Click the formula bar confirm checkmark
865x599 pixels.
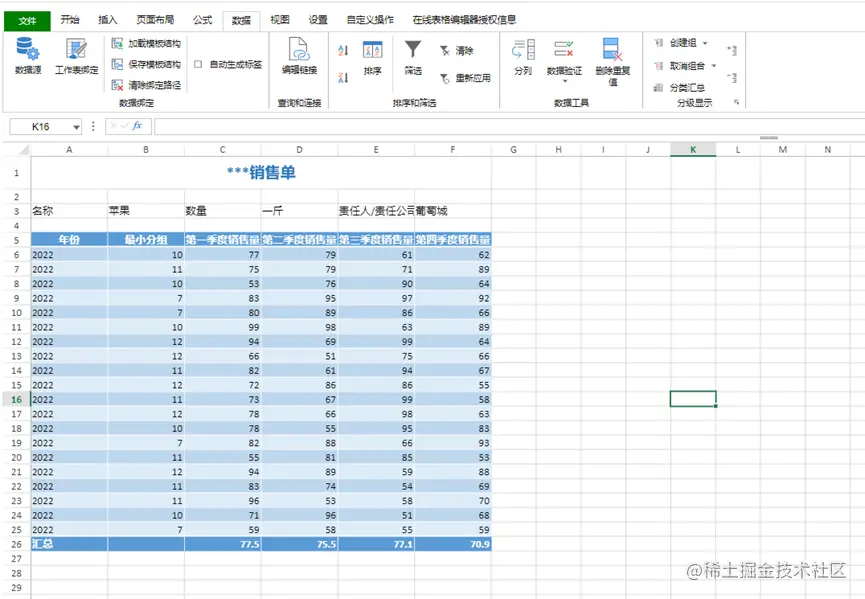125,126
